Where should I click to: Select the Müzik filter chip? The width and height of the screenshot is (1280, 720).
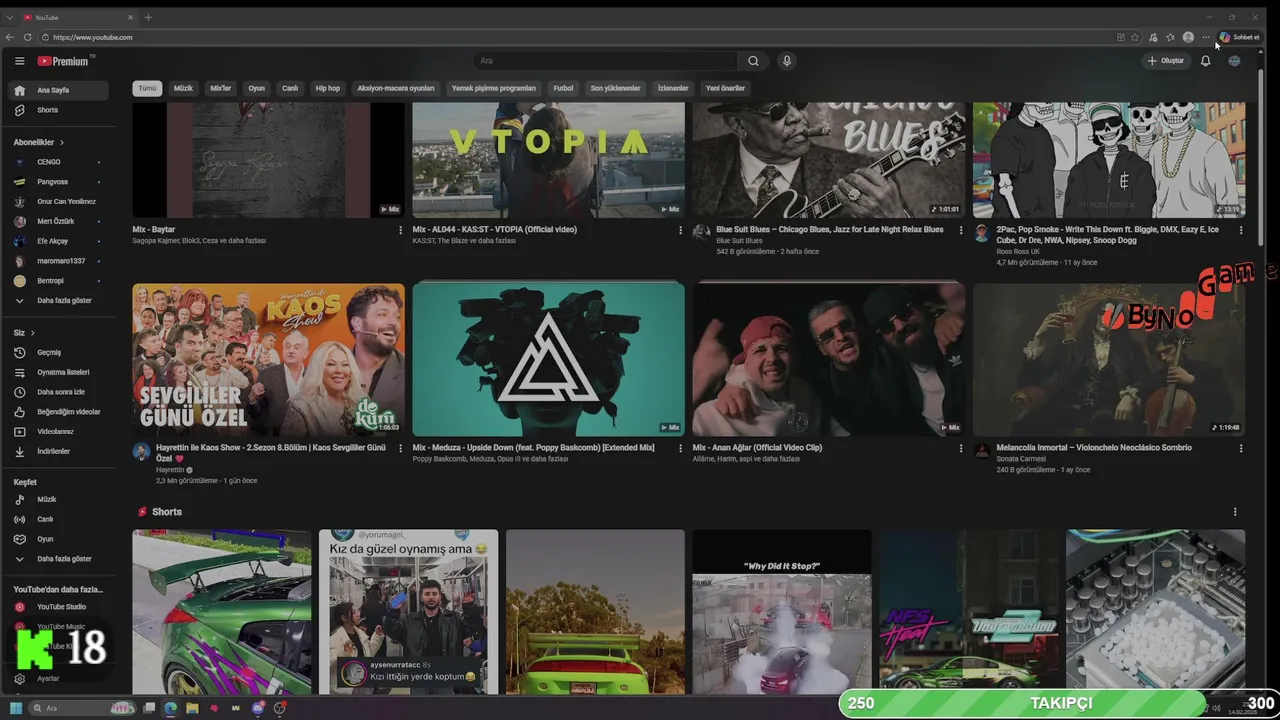pos(183,88)
